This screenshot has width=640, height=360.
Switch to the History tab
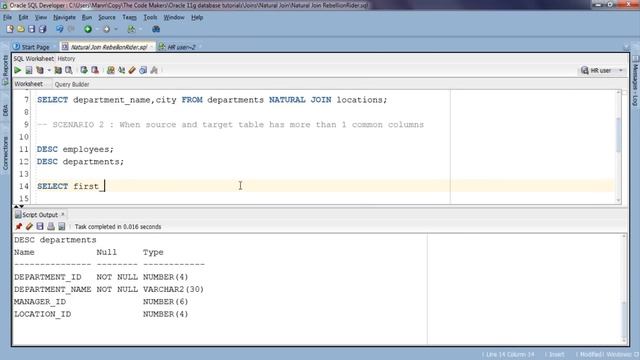pyautogui.click(x=66, y=59)
